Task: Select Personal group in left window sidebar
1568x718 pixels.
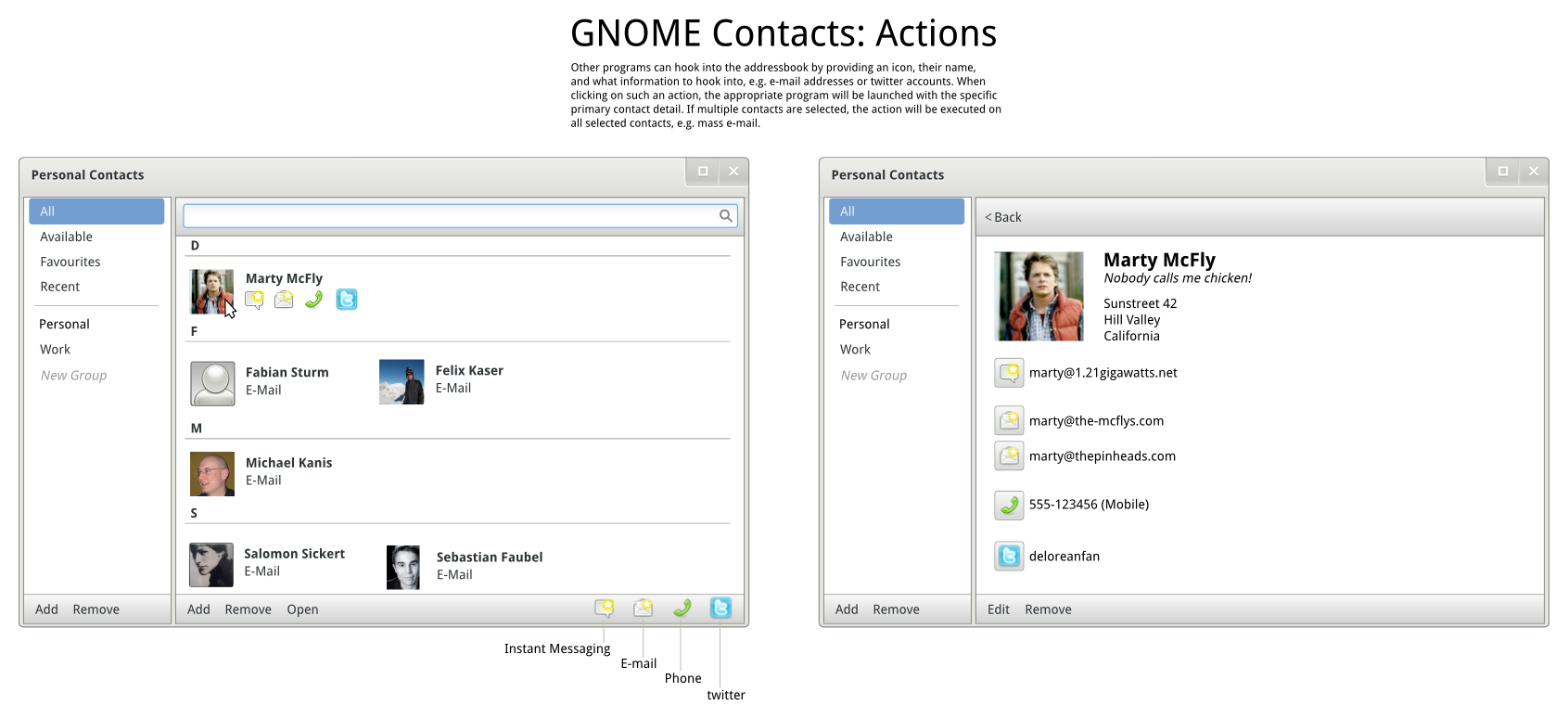Action: (x=64, y=325)
